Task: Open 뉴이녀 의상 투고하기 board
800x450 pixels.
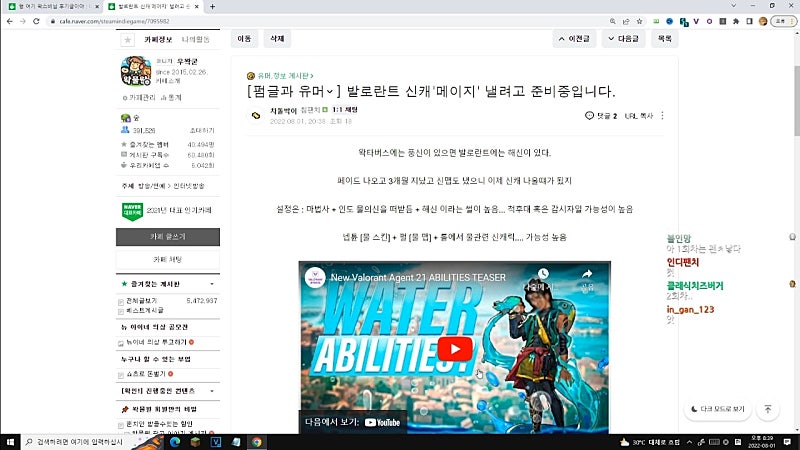Action: (157, 342)
